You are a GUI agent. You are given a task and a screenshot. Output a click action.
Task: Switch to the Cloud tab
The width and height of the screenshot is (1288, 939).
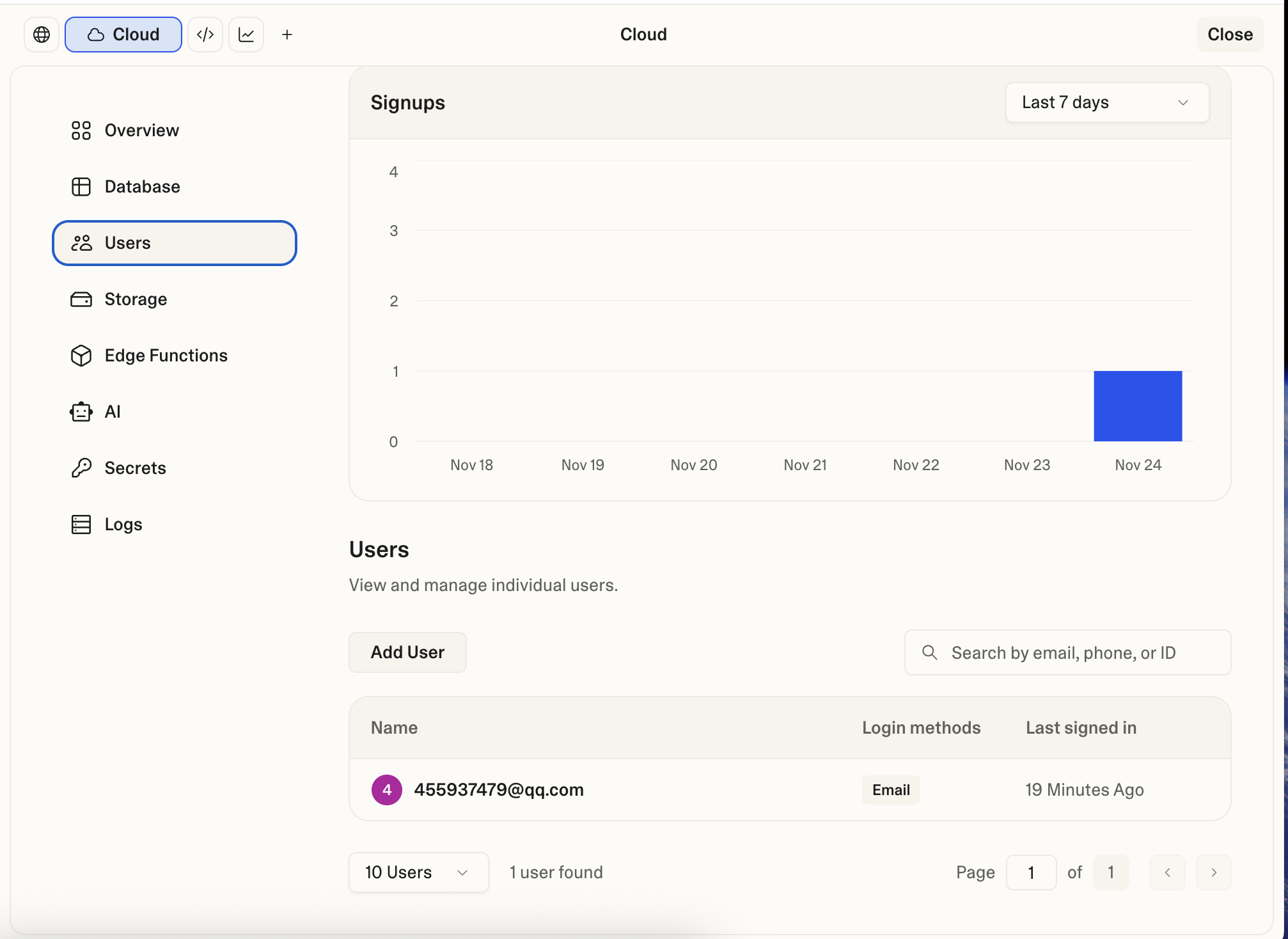(123, 35)
